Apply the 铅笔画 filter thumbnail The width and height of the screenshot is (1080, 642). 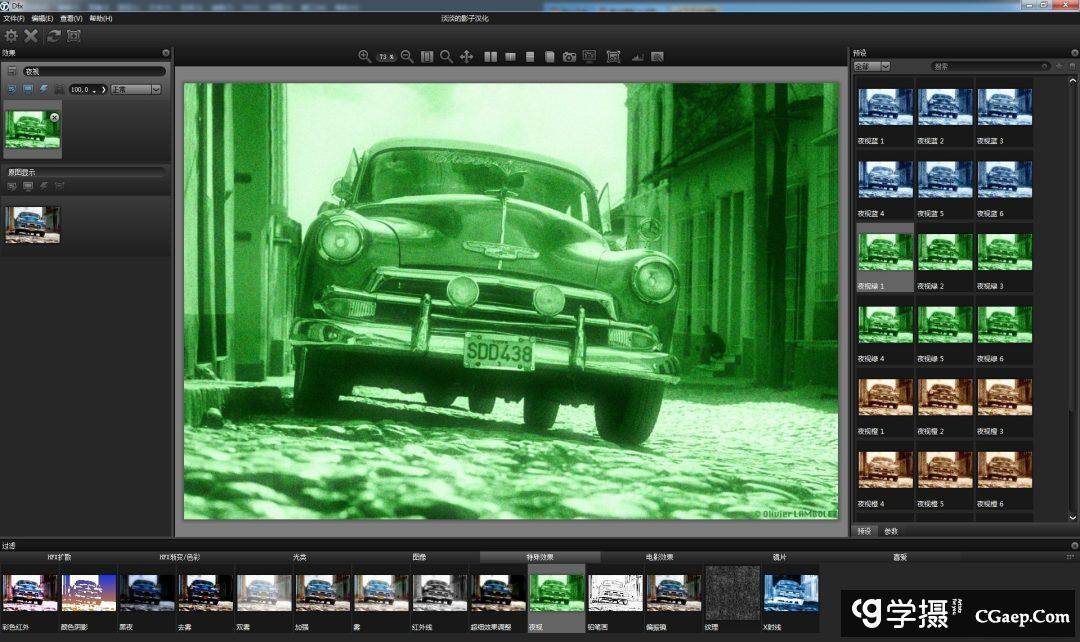coord(616,592)
